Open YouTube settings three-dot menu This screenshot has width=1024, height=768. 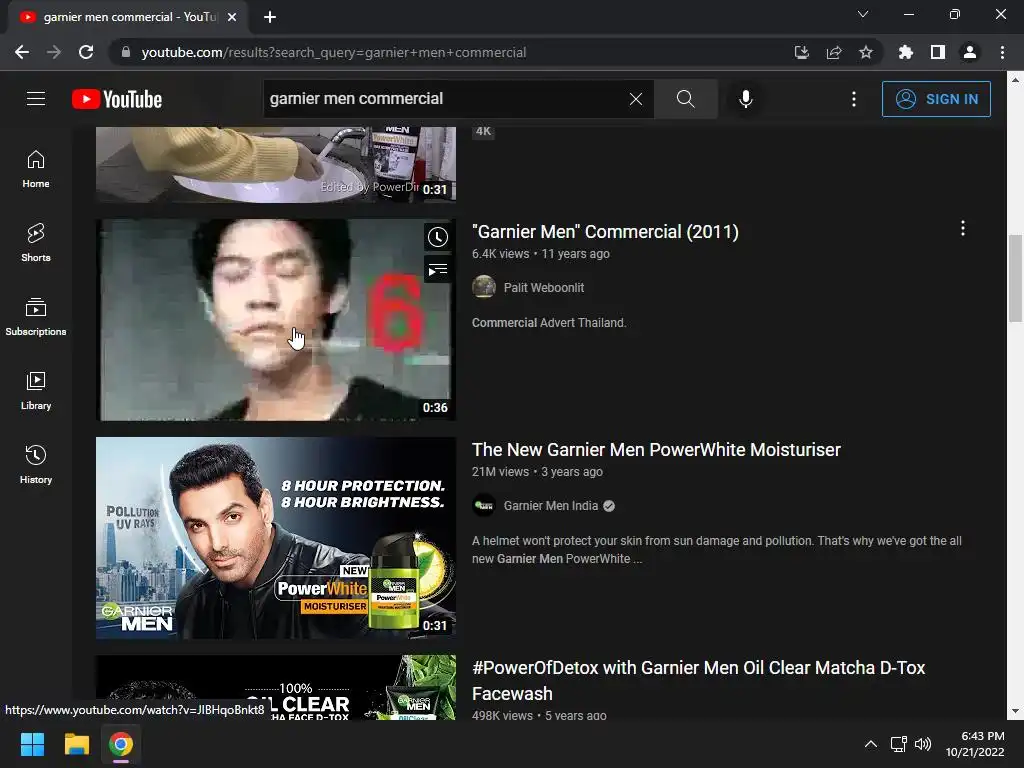(854, 99)
